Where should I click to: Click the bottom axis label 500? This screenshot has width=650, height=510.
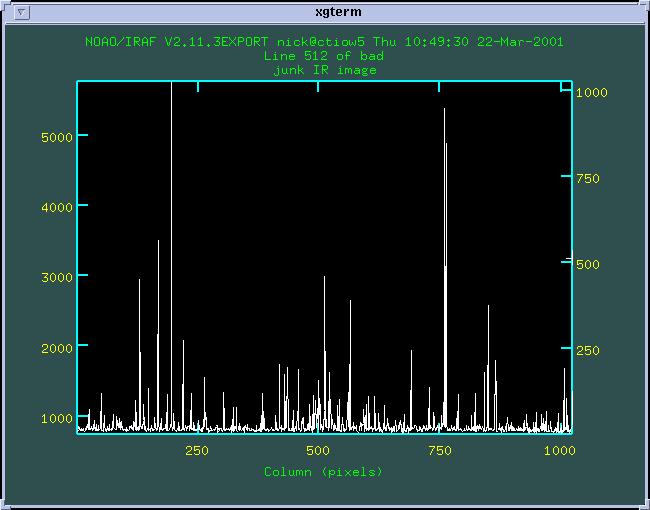[318, 451]
